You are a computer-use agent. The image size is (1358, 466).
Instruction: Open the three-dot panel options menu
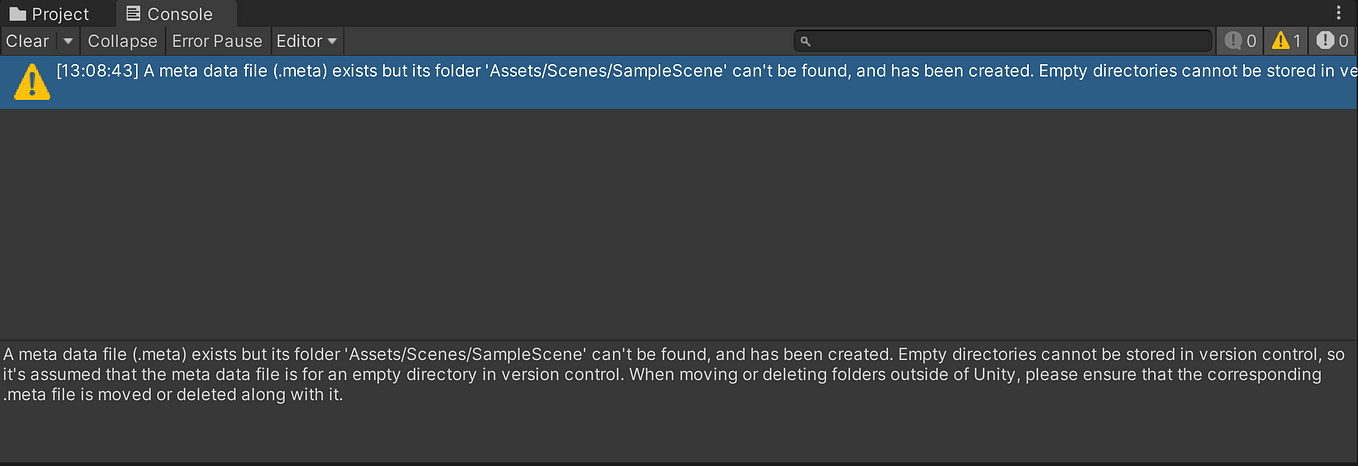1340,13
